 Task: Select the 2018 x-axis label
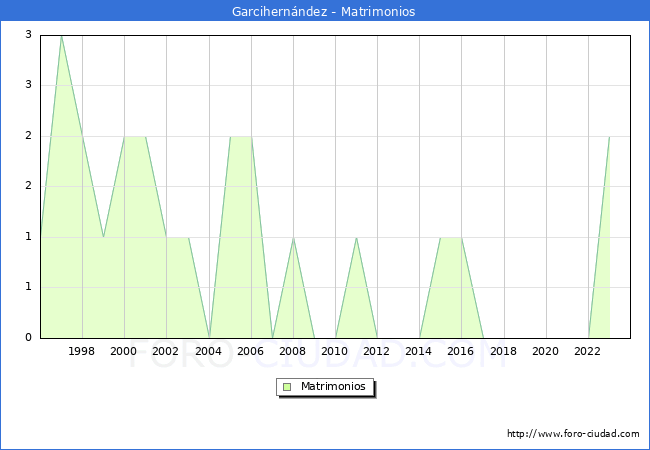[x=503, y=351]
